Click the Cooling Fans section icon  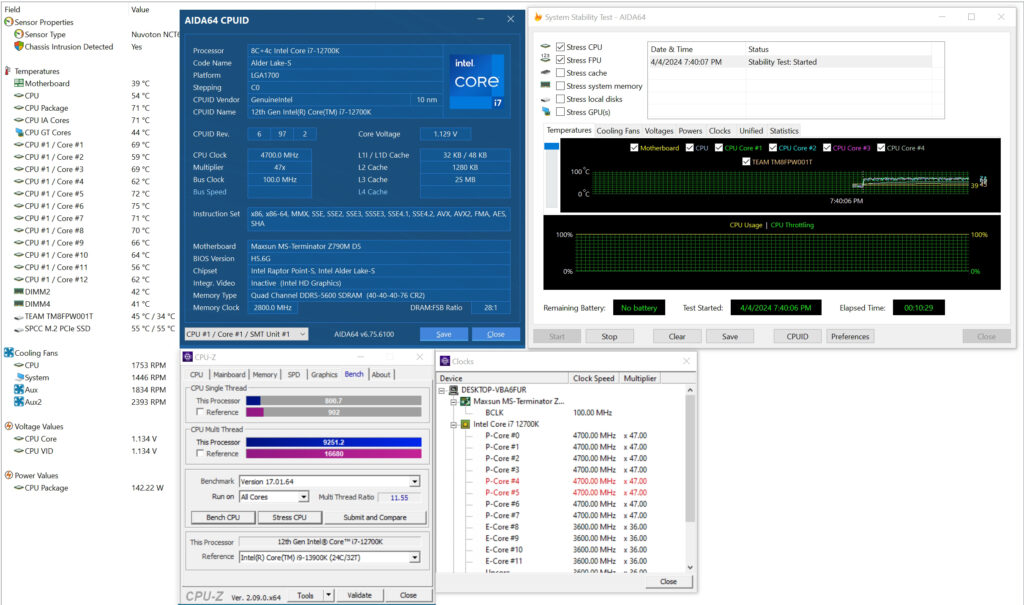pos(8,353)
